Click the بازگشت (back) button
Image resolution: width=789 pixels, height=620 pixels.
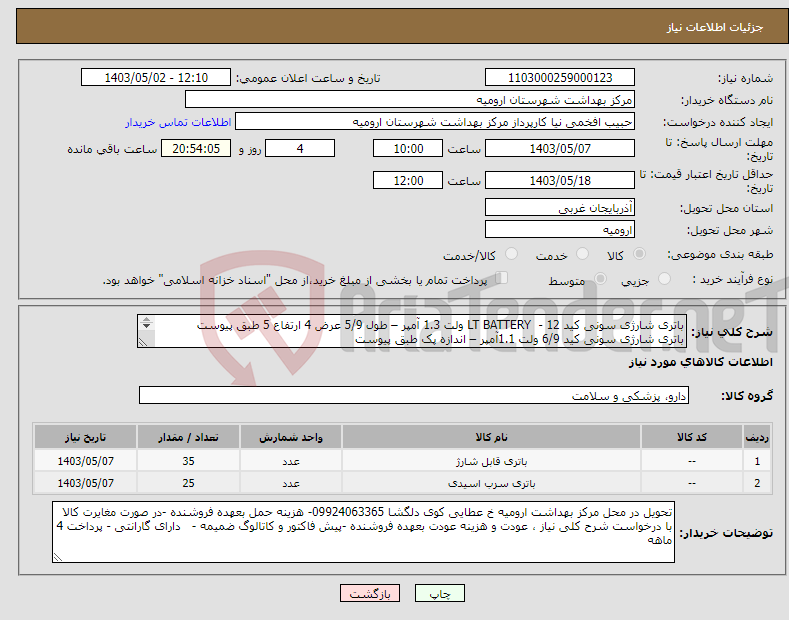click(x=370, y=594)
